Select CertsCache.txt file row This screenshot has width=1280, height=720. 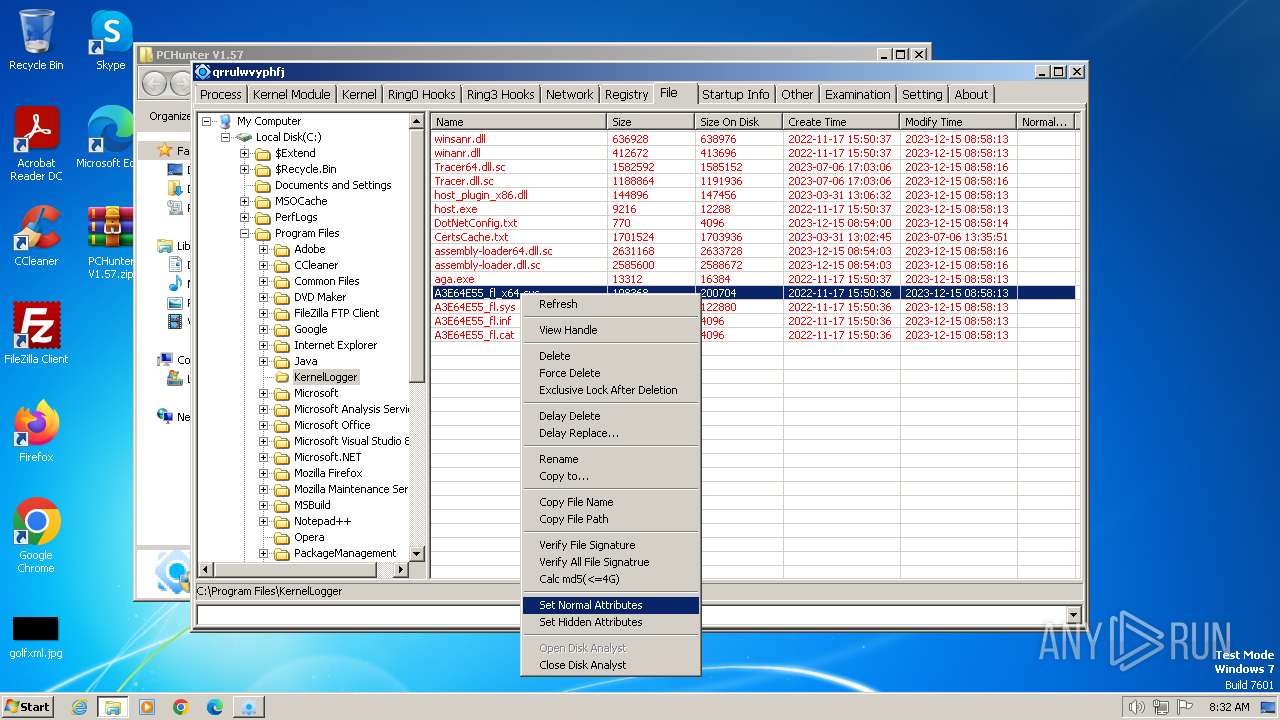pyautogui.click(x=754, y=237)
